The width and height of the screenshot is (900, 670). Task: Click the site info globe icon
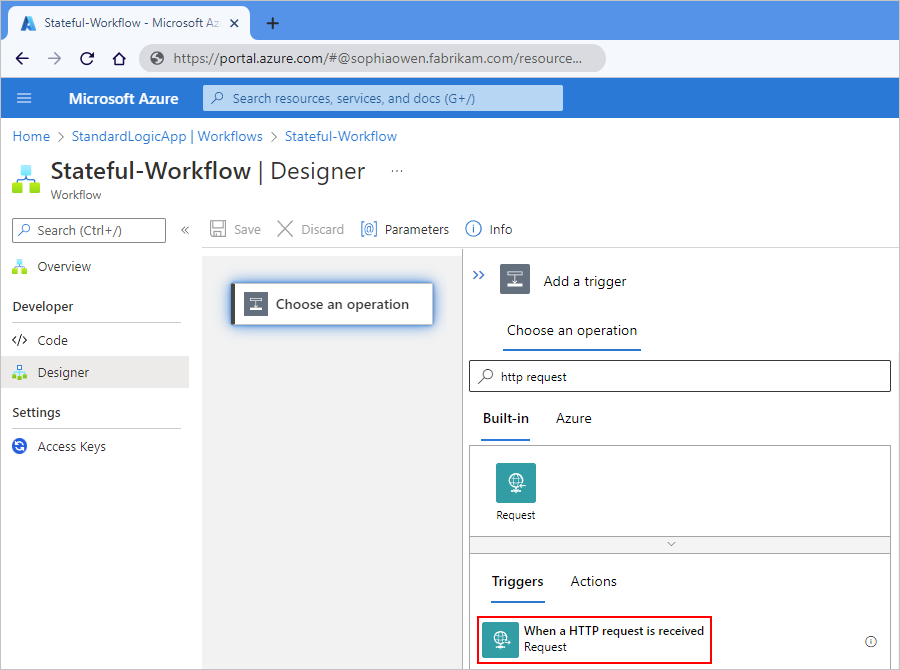pyautogui.click(x=157, y=58)
